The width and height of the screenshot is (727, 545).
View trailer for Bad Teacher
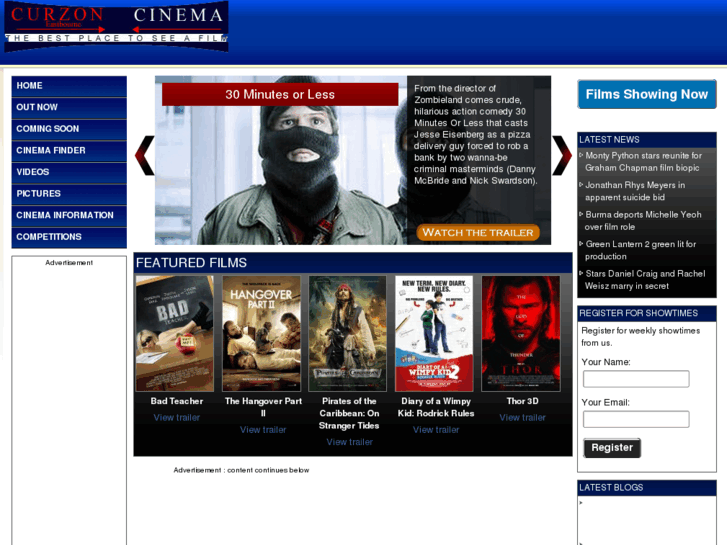[x=177, y=417]
